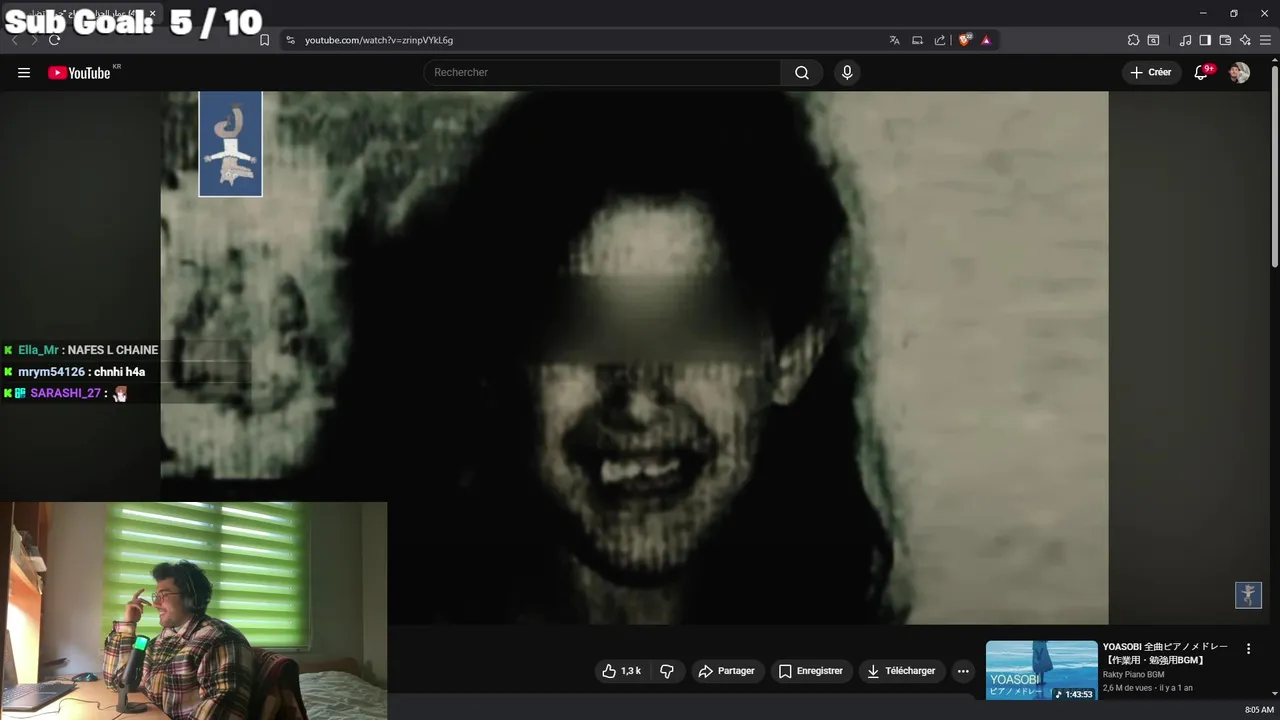Click the Enregistrer button
Viewport: 1280px width, 720px height.
click(811, 671)
